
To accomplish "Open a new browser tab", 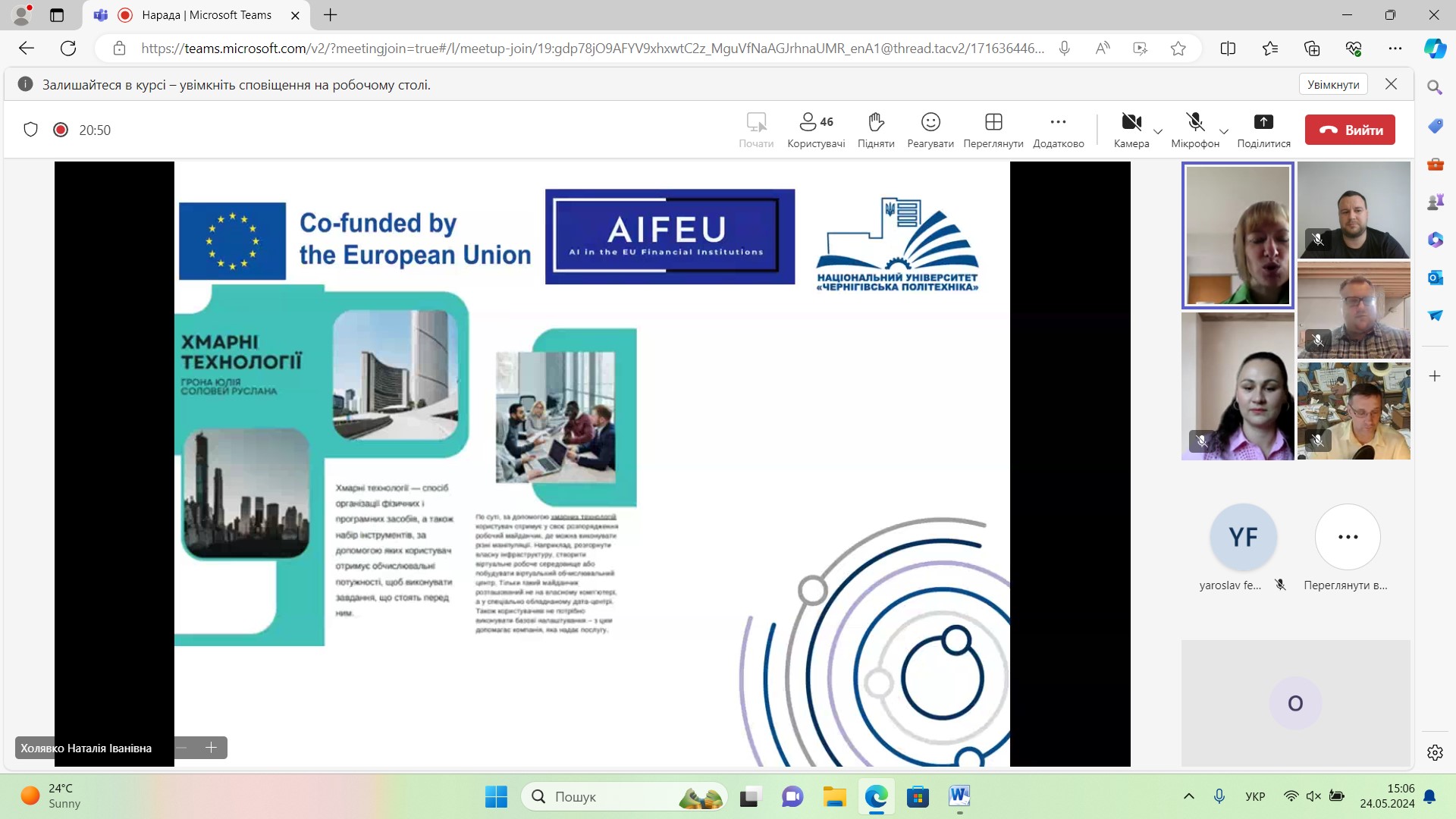I will [x=331, y=15].
